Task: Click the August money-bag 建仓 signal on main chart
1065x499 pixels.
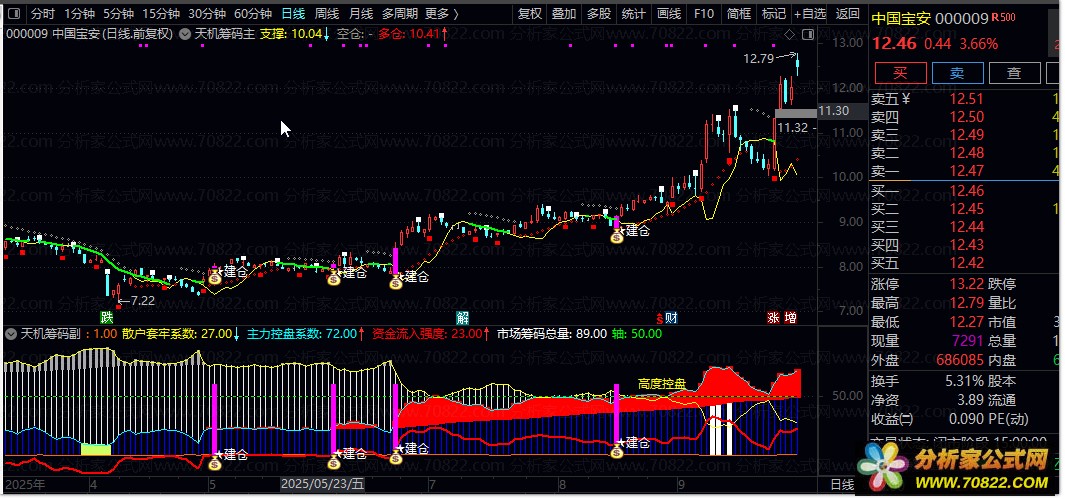Action: pos(617,236)
